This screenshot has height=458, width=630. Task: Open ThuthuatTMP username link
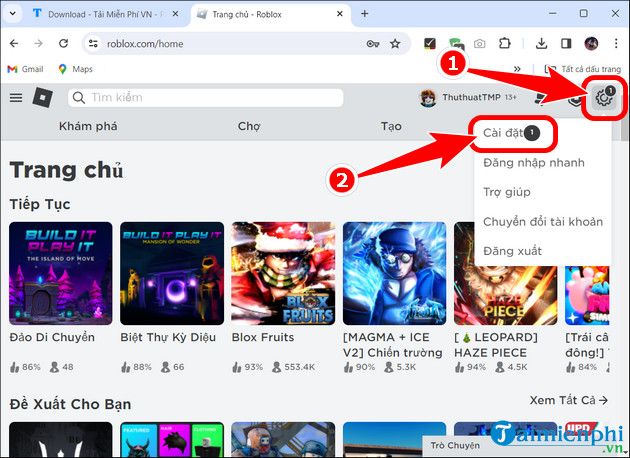pos(471,97)
